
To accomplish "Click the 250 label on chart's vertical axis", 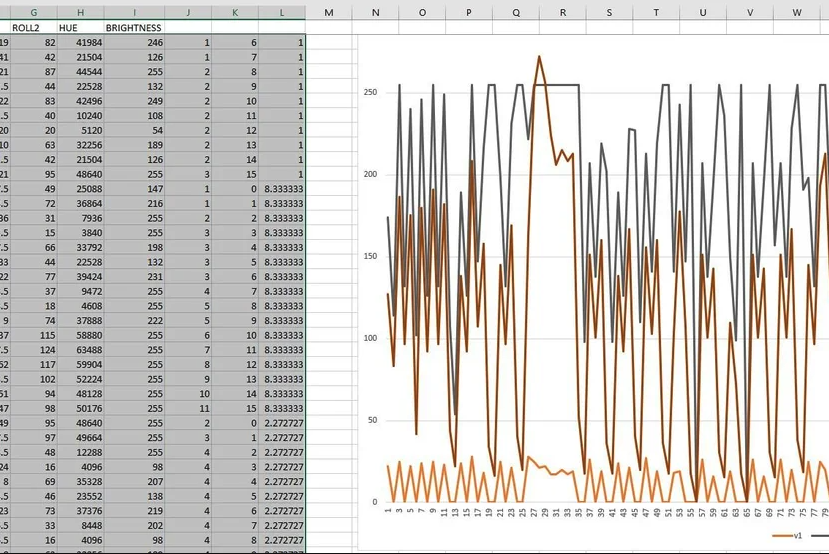I will [369, 92].
